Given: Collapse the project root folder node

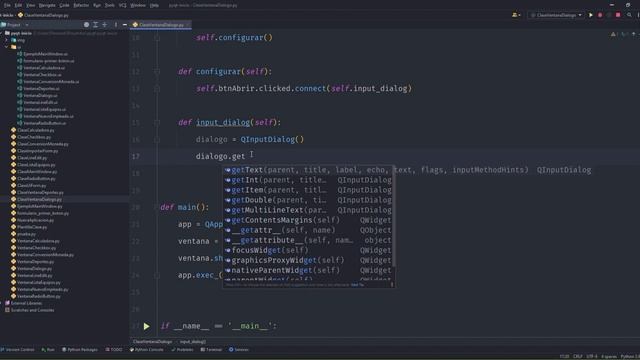Looking at the screenshot, I should tap(2, 33).
